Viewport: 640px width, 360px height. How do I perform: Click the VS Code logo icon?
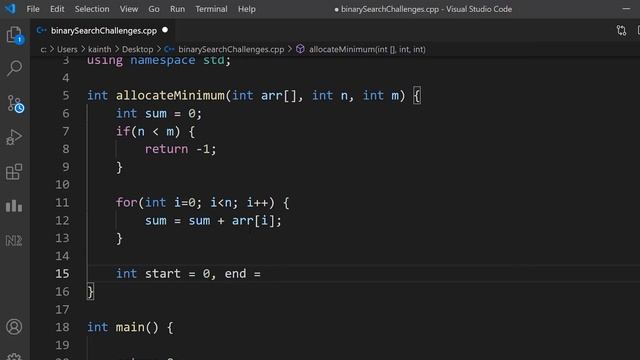click(x=10, y=9)
